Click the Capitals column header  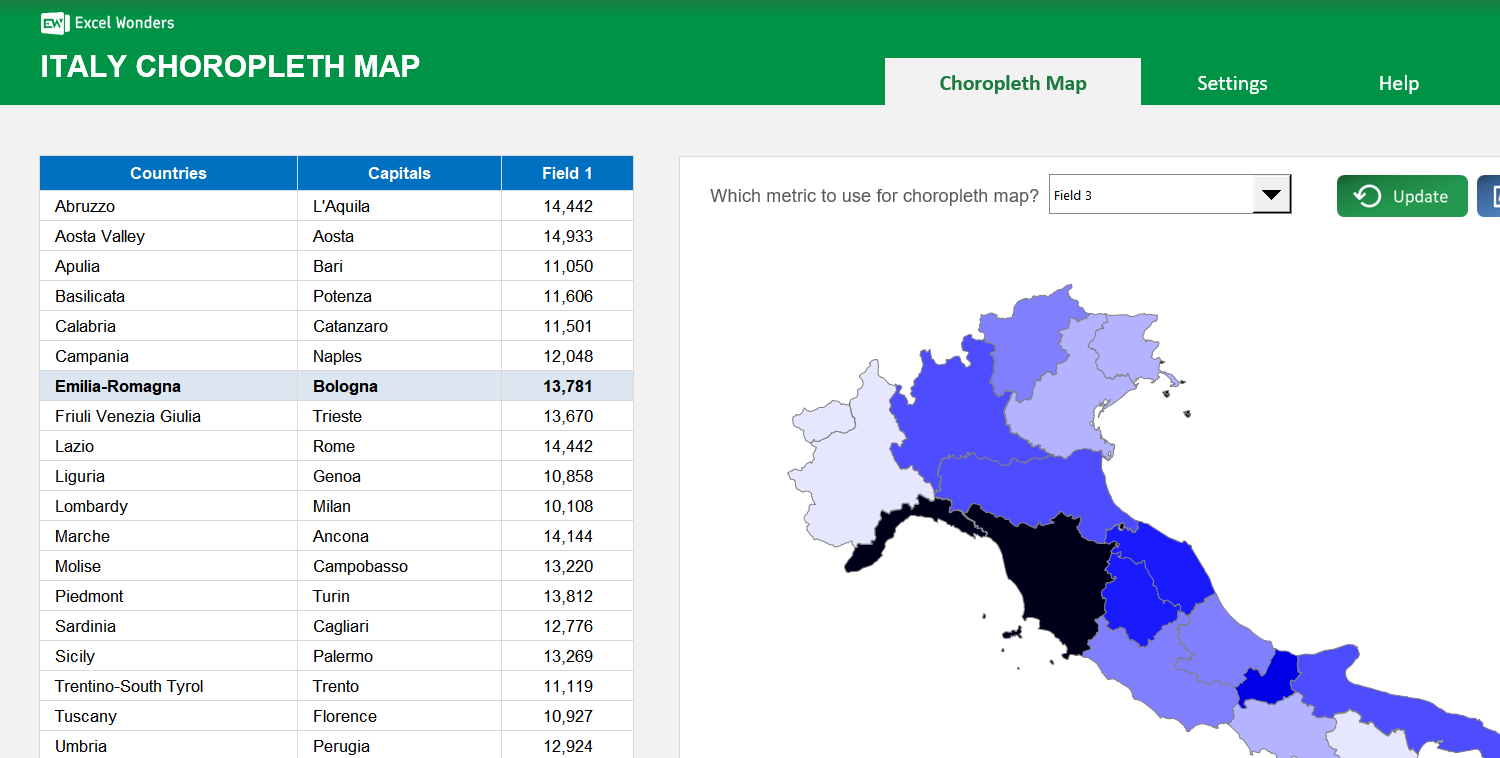pyautogui.click(x=398, y=172)
